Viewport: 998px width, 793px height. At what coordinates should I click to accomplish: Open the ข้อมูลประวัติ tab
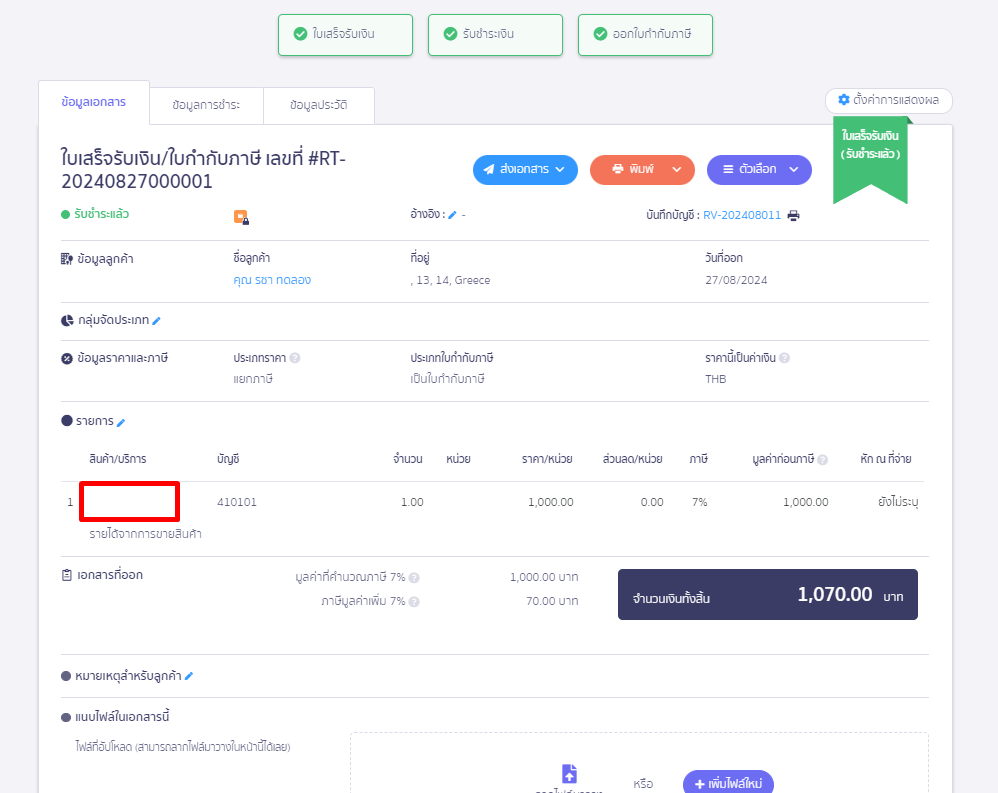(x=319, y=105)
